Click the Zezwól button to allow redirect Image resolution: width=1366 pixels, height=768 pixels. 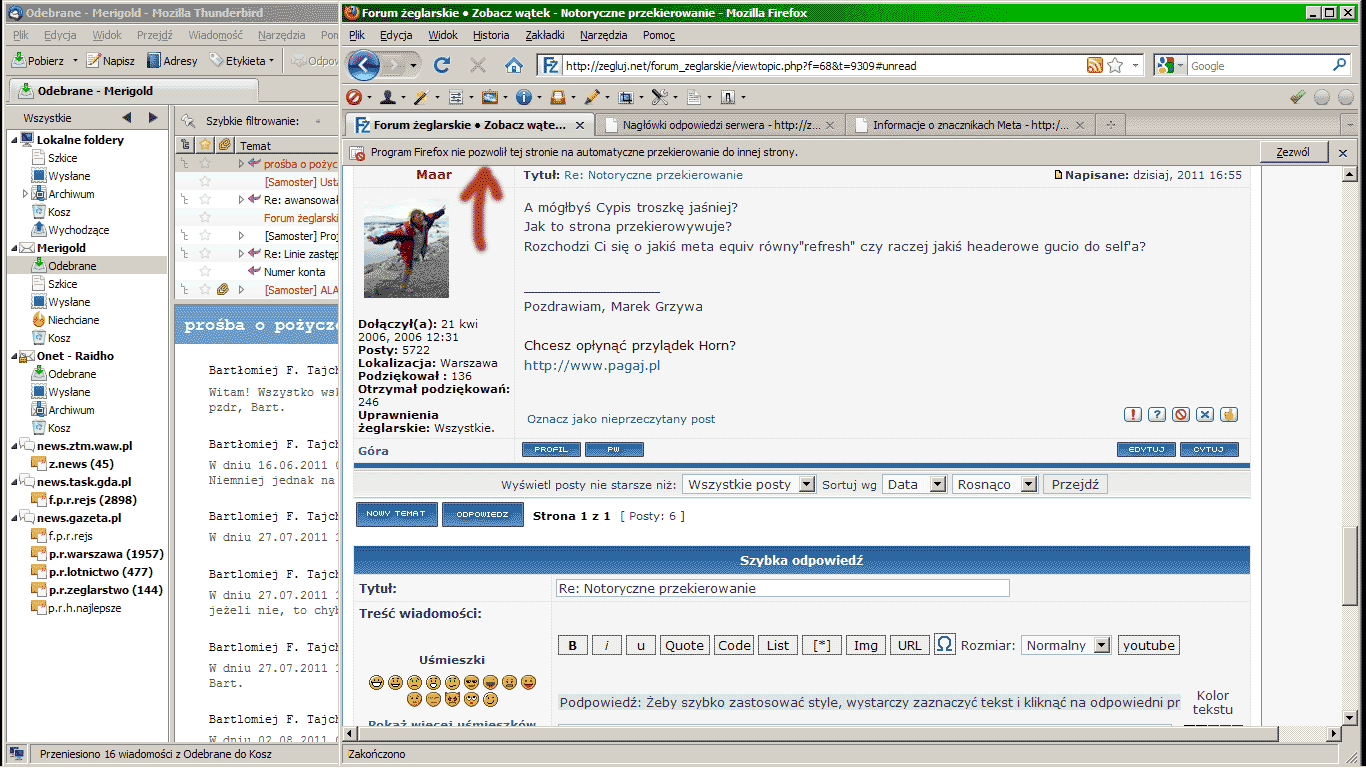(1293, 152)
